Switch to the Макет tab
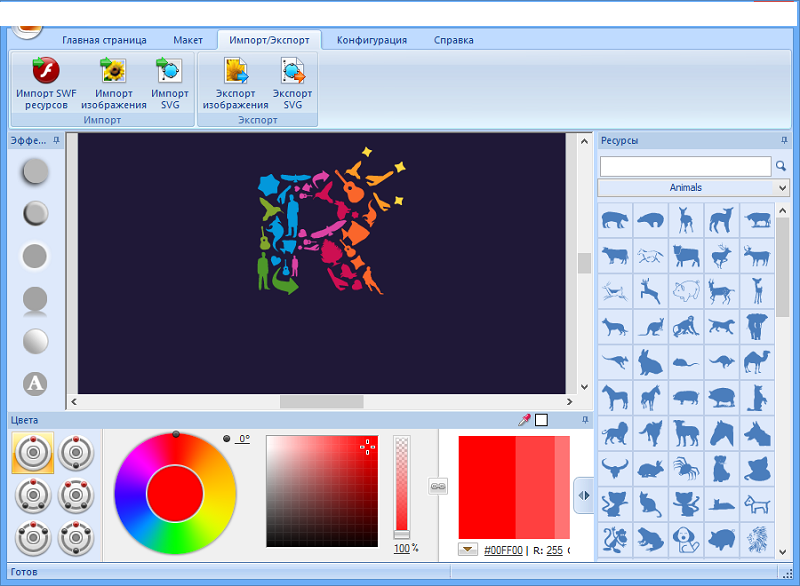The height and width of the screenshot is (586, 800). pos(188,40)
